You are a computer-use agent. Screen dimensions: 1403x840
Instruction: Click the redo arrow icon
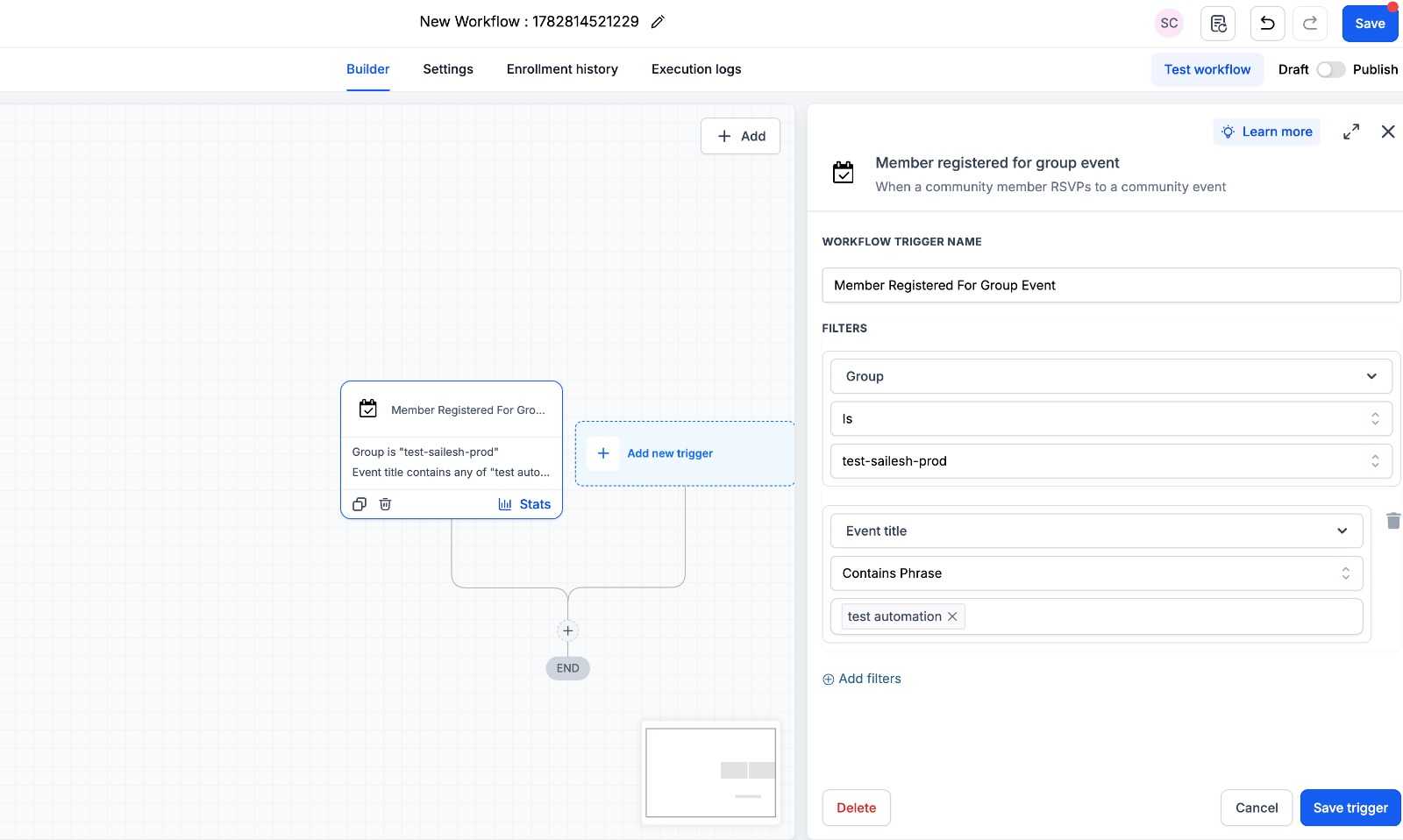click(x=1310, y=24)
